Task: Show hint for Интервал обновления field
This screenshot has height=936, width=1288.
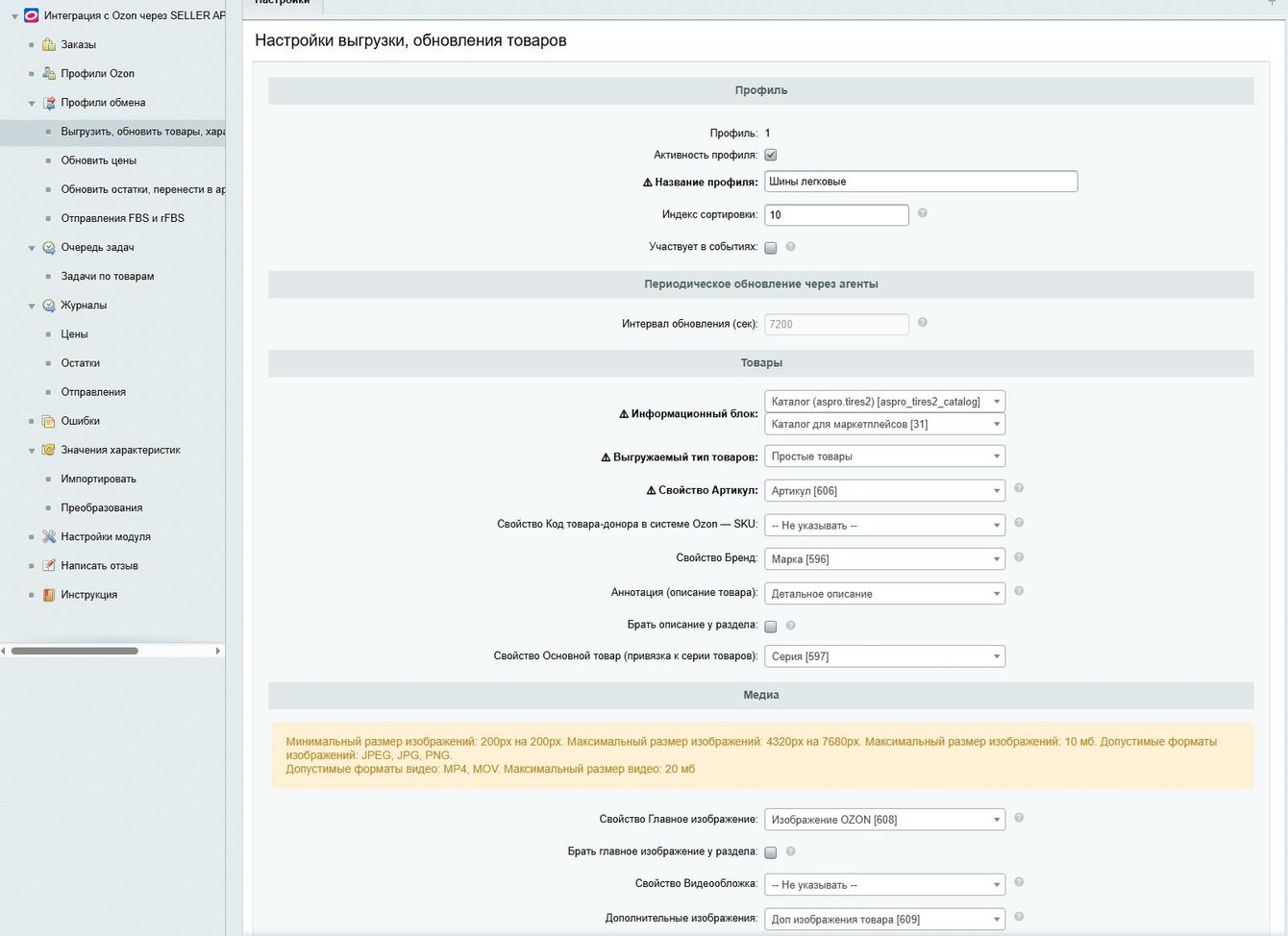Action: pos(923,323)
